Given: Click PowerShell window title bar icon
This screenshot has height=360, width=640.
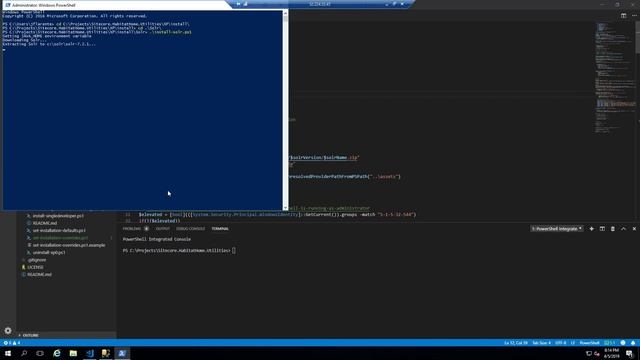Looking at the screenshot, I should tap(7, 5).
